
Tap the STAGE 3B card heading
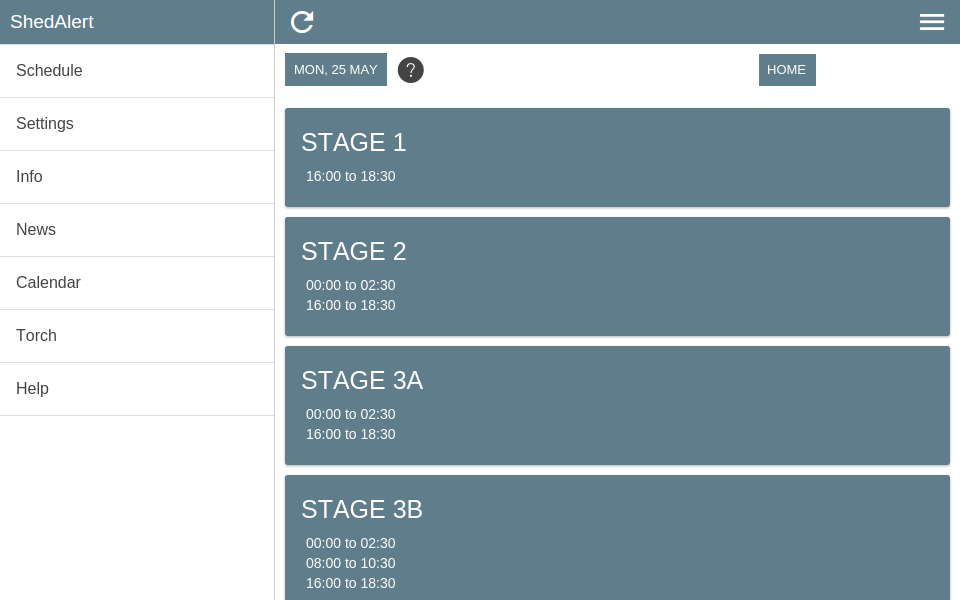click(x=362, y=510)
